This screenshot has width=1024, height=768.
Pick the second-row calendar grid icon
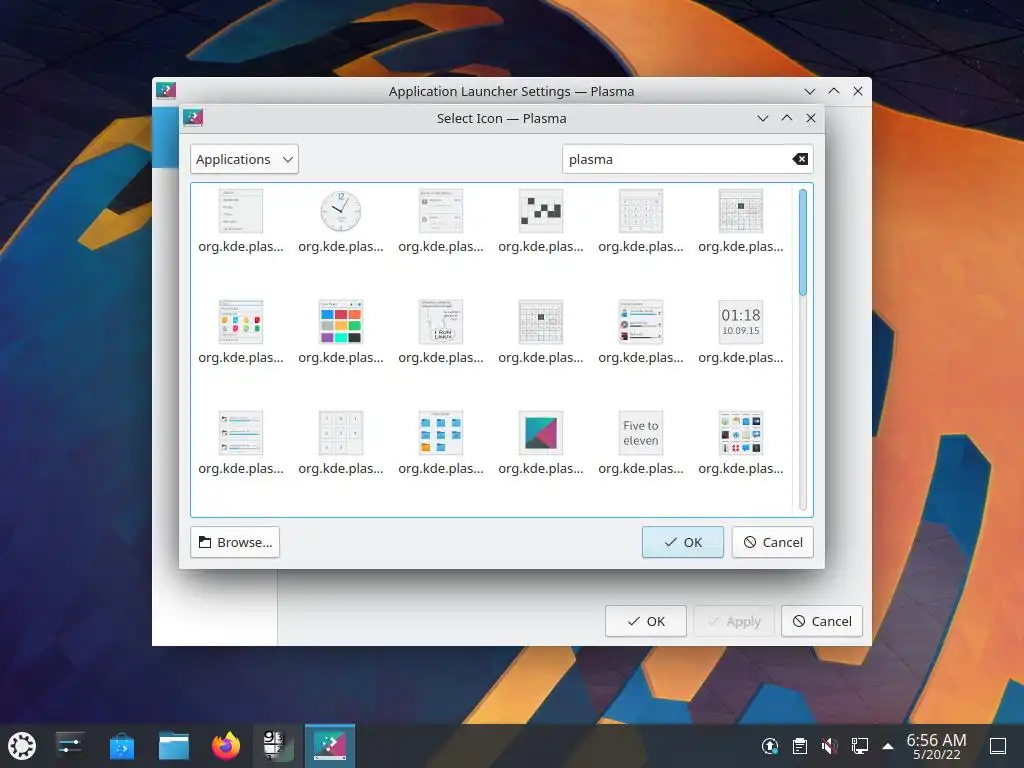(x=541, y=322)
